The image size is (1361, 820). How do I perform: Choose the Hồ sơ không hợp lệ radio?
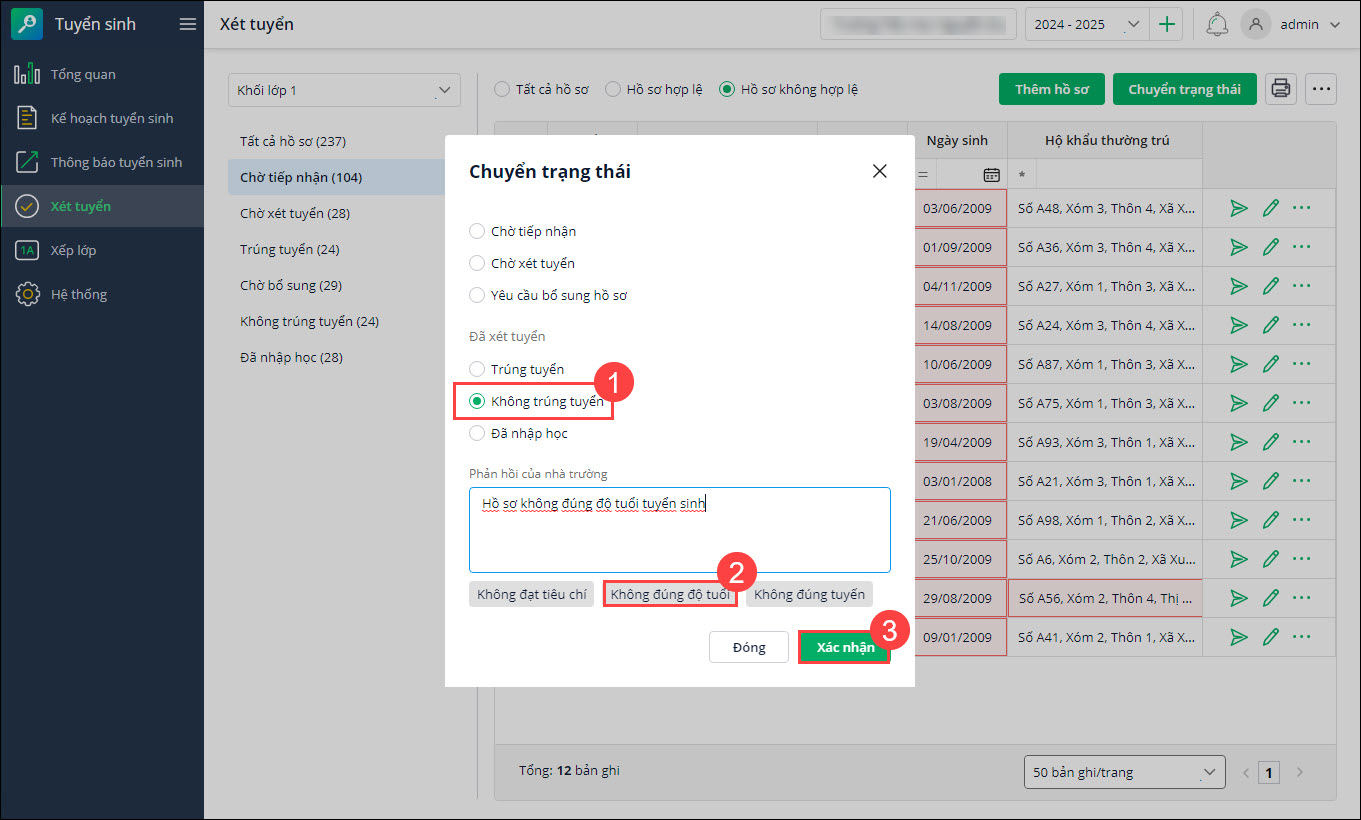pos(727,89)
